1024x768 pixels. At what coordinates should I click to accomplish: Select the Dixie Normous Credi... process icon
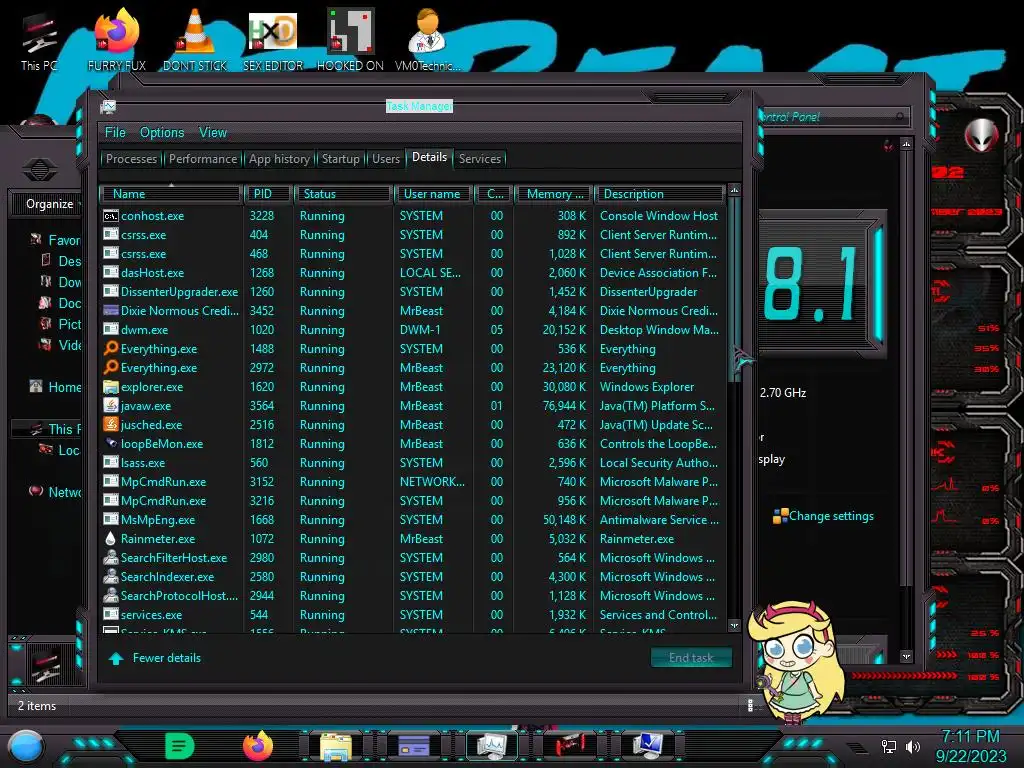click(x=110, y=311)
